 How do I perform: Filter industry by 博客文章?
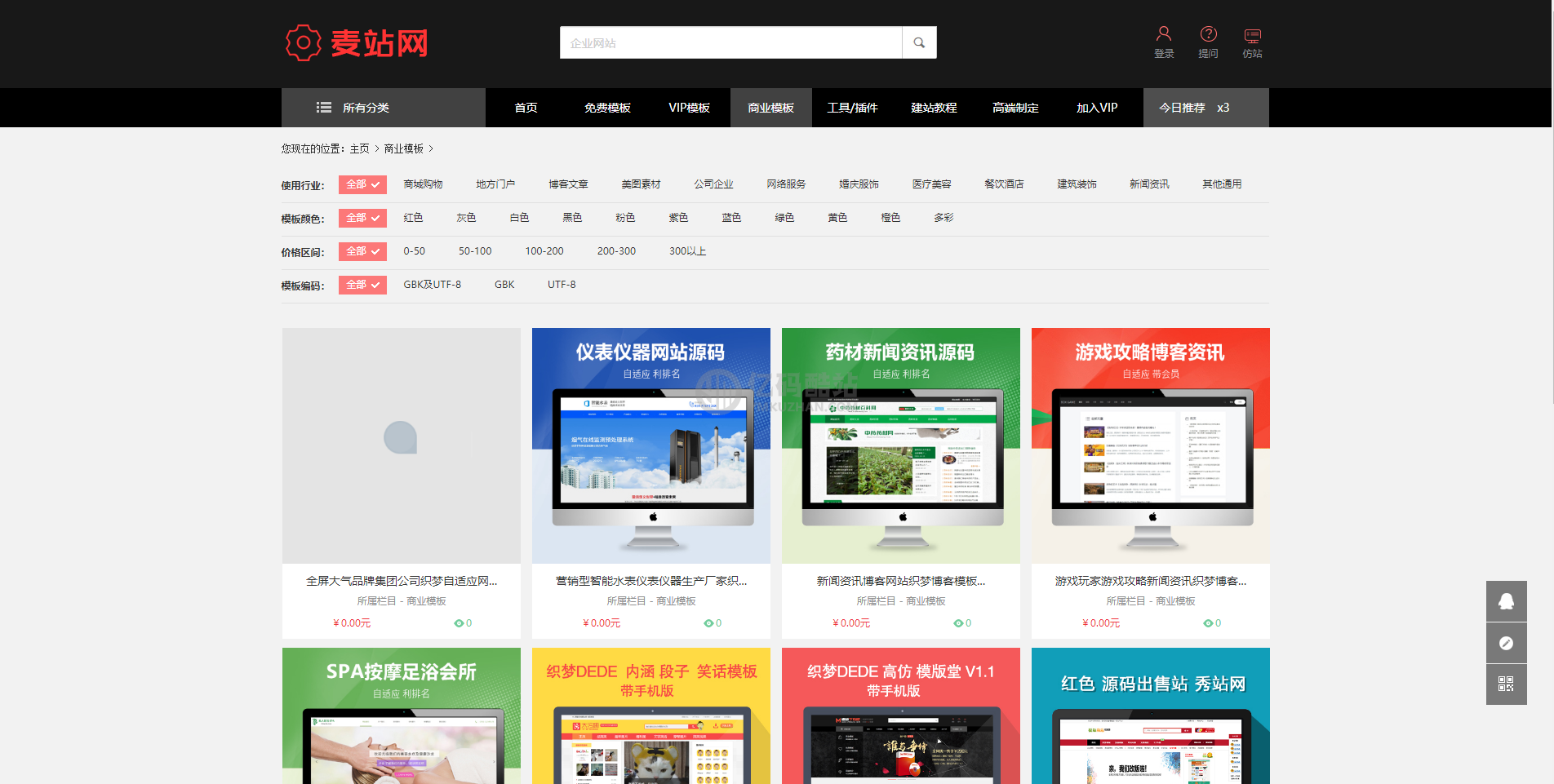(568, 184)
